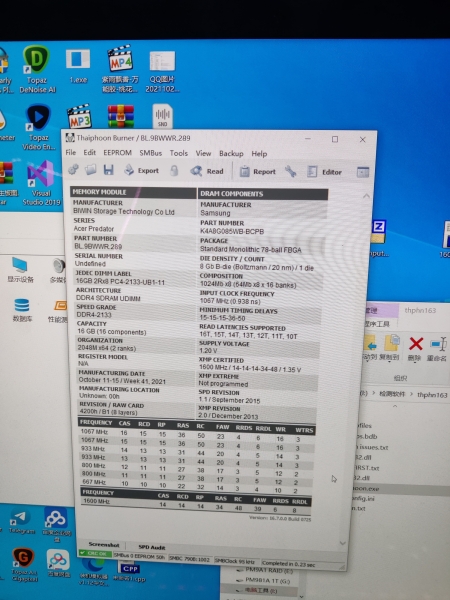This screenshot has height=600, width=450.
Task: Click the SMBus 0 EEPROM 50h status entry
Action: click(x=139, y=556)
